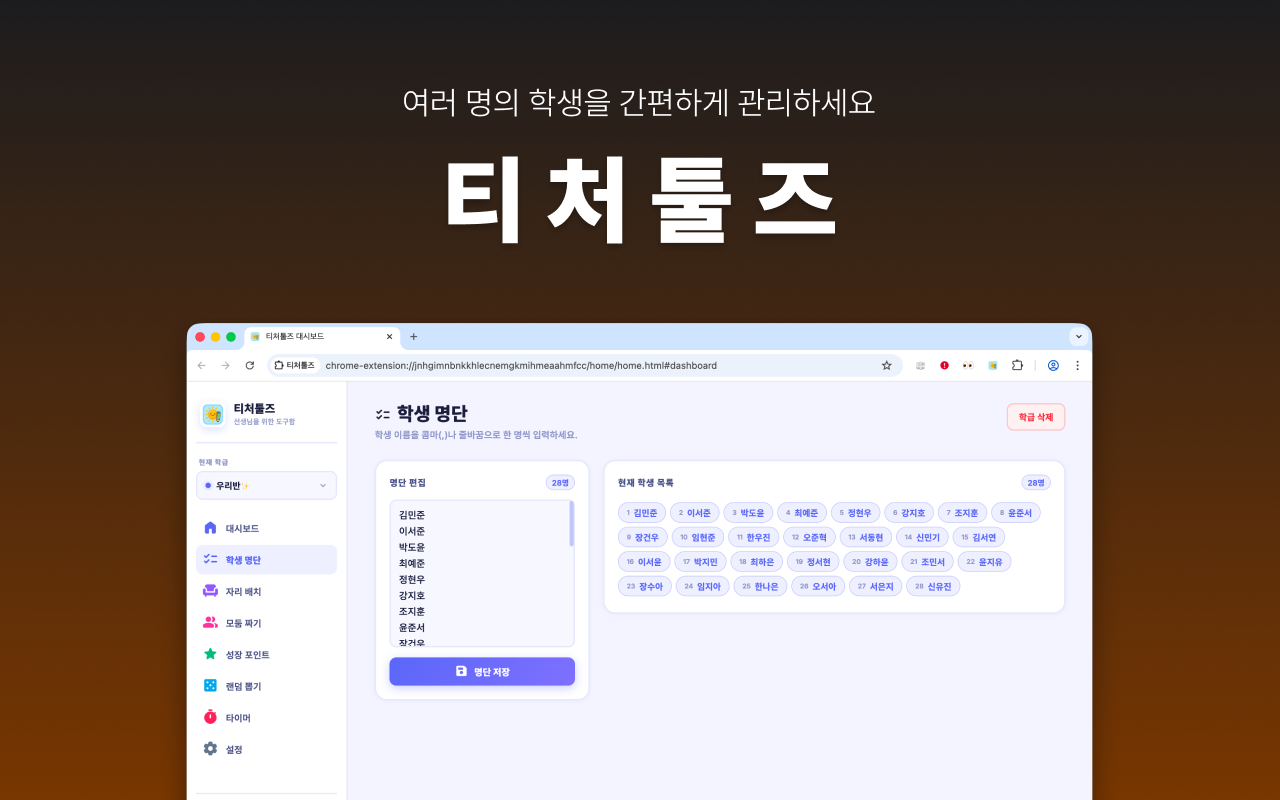Open the tab search chevron dropdown

tap(1078, 337)
